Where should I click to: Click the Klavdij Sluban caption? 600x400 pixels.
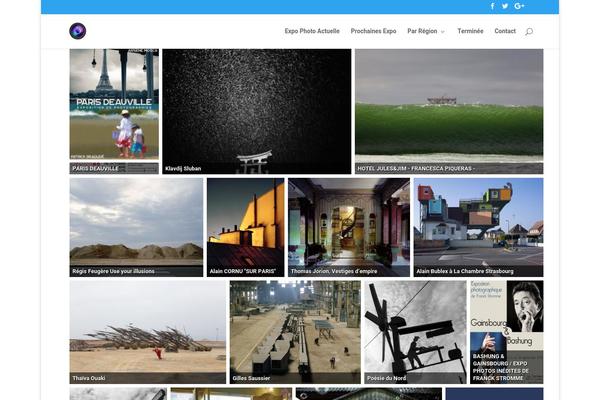pos(183,168)
